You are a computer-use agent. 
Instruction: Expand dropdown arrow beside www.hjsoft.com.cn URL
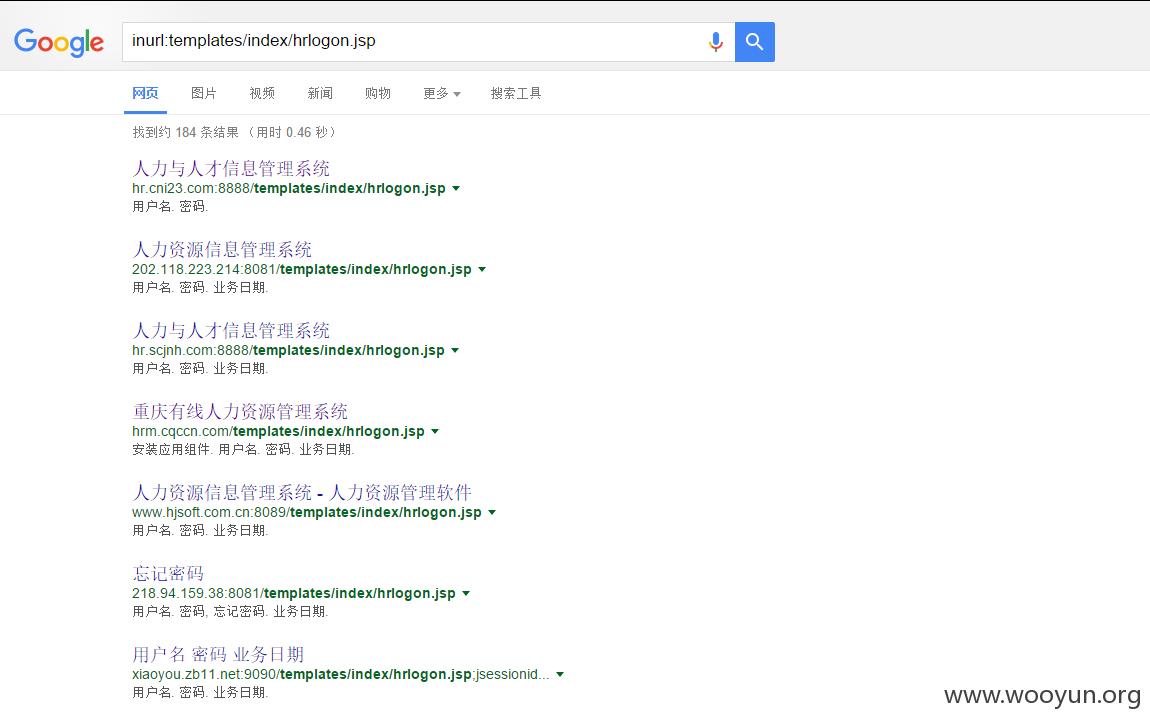coord(492,513)
